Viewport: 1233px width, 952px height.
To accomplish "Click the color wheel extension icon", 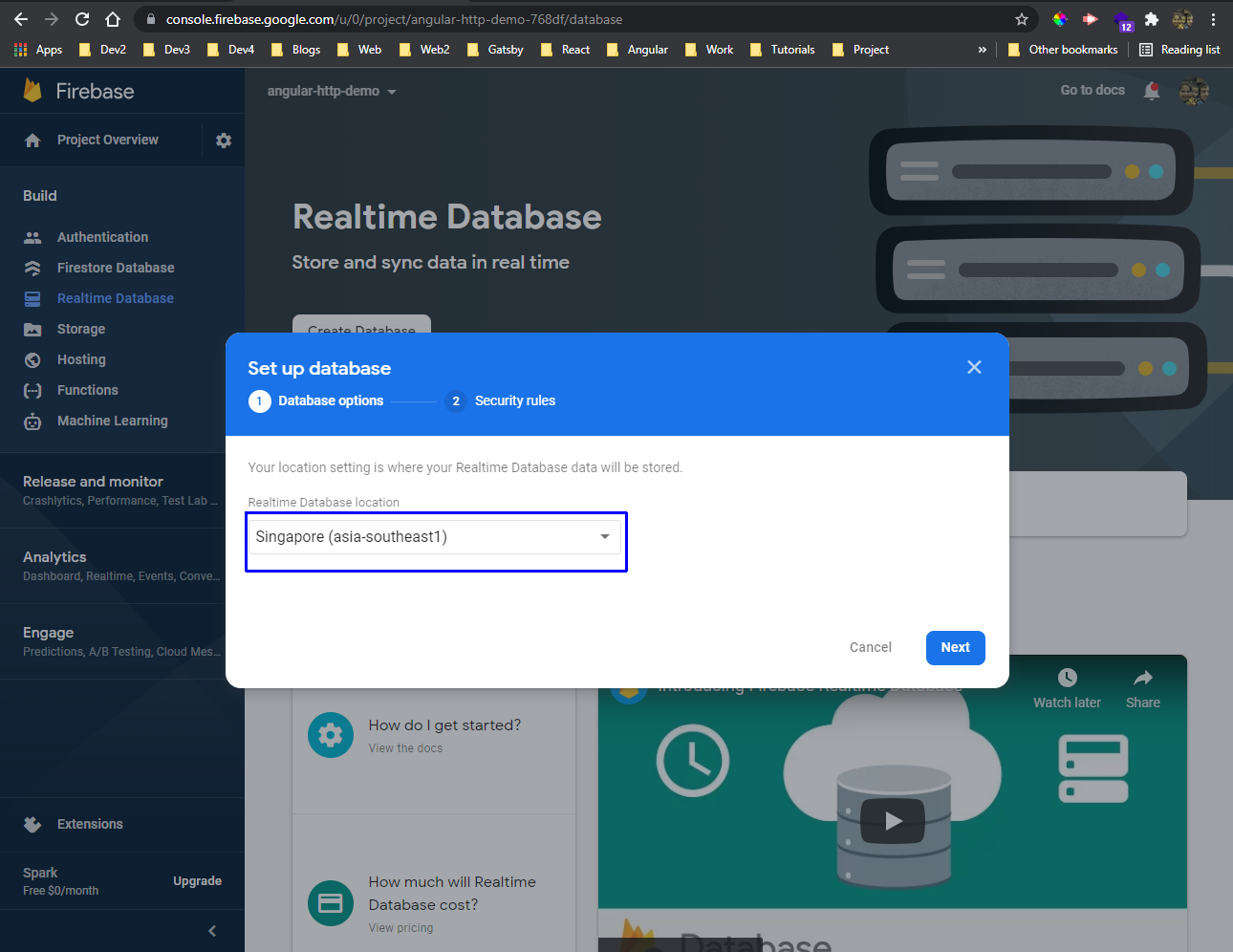I will point(1060,19).
